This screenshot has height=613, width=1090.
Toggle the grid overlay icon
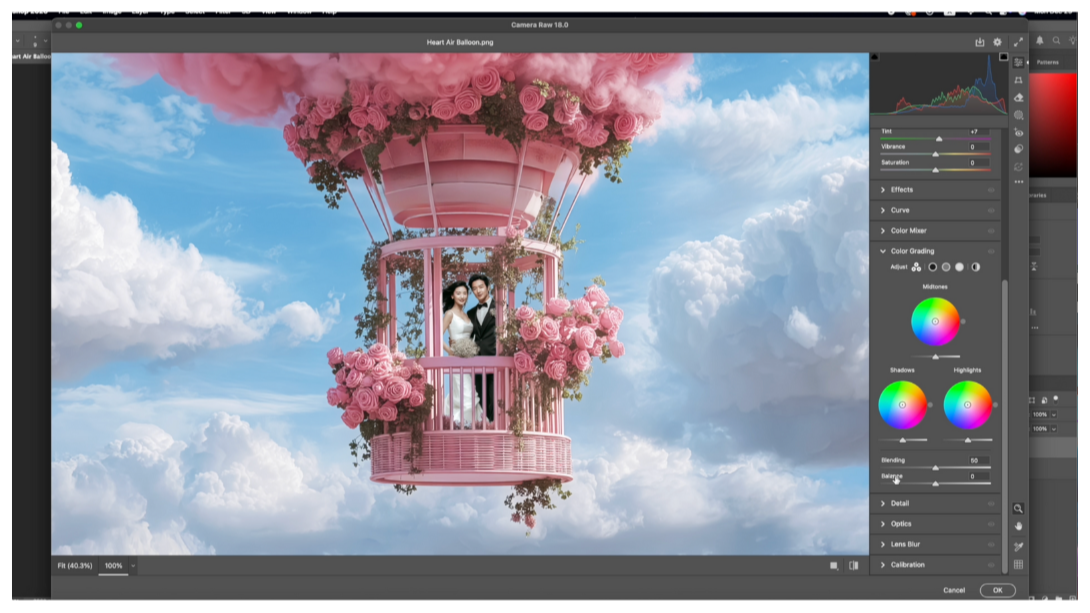[x=1018, y=565]
